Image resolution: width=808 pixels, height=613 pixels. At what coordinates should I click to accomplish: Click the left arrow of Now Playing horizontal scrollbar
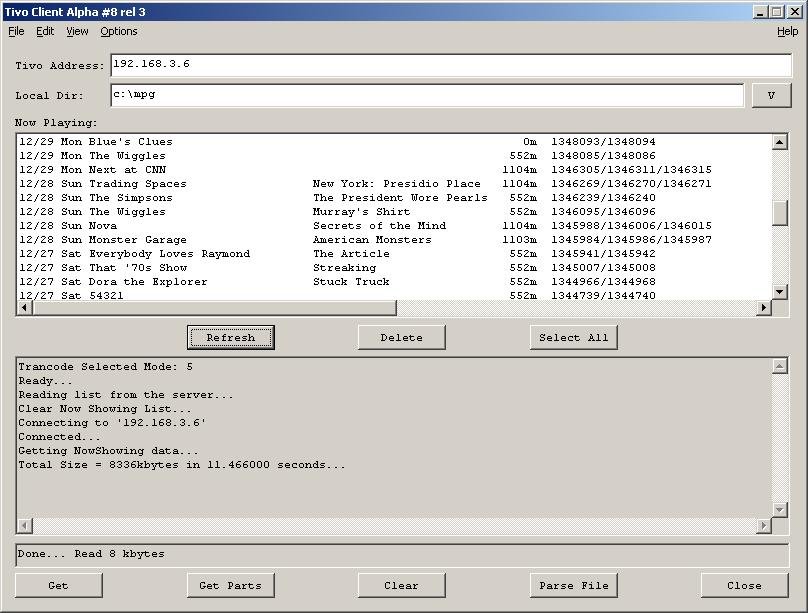point(24,308)
